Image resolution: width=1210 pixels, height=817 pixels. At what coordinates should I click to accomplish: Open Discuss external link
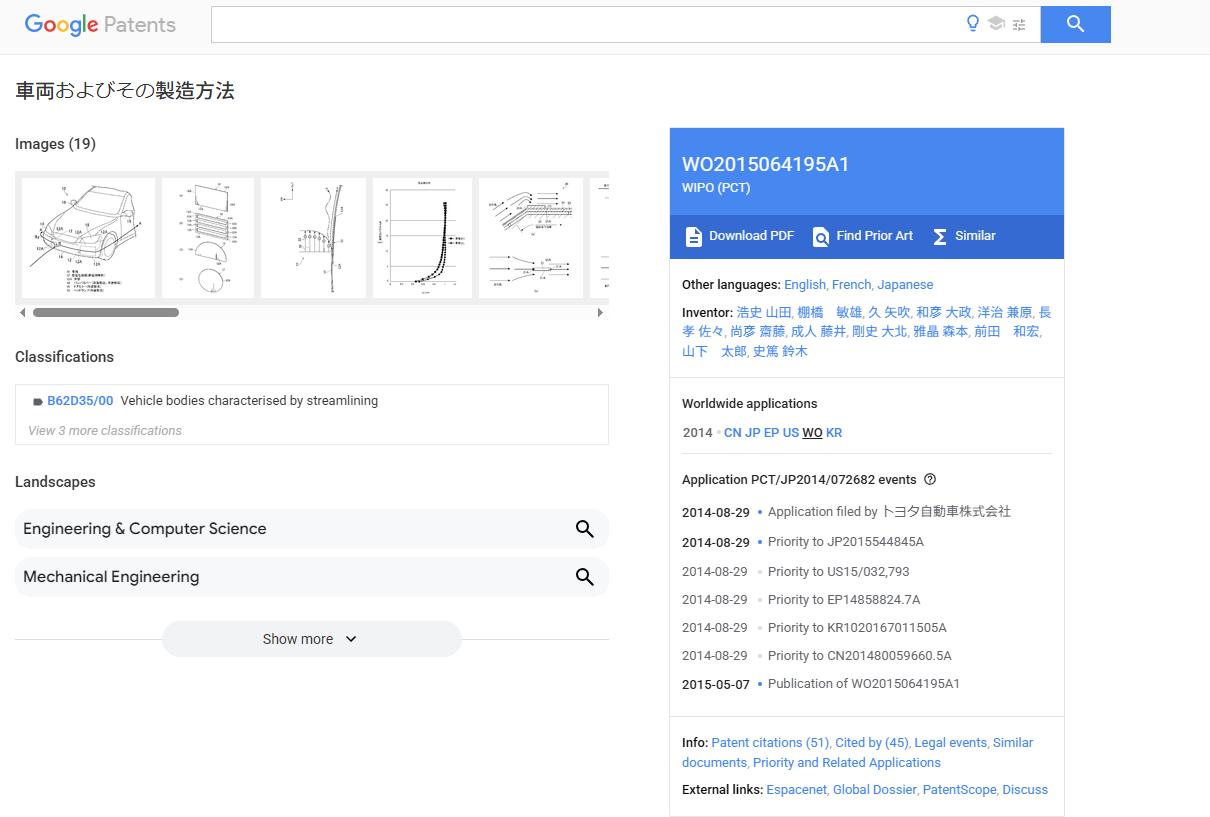[x=1025, y=790]
